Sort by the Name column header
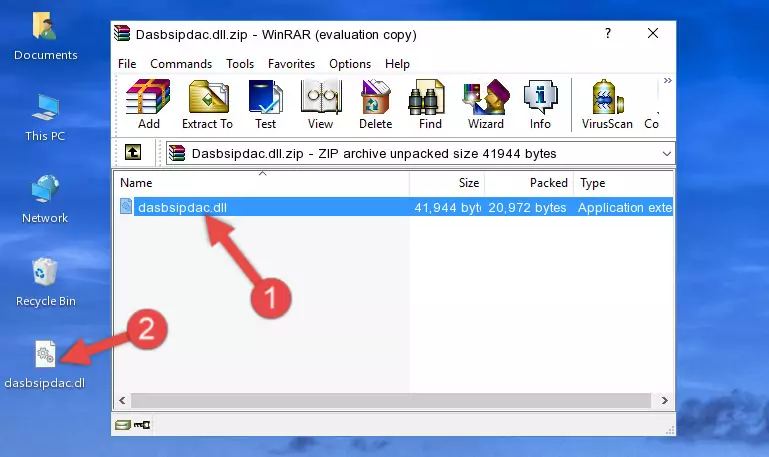 tap(262, 183)
